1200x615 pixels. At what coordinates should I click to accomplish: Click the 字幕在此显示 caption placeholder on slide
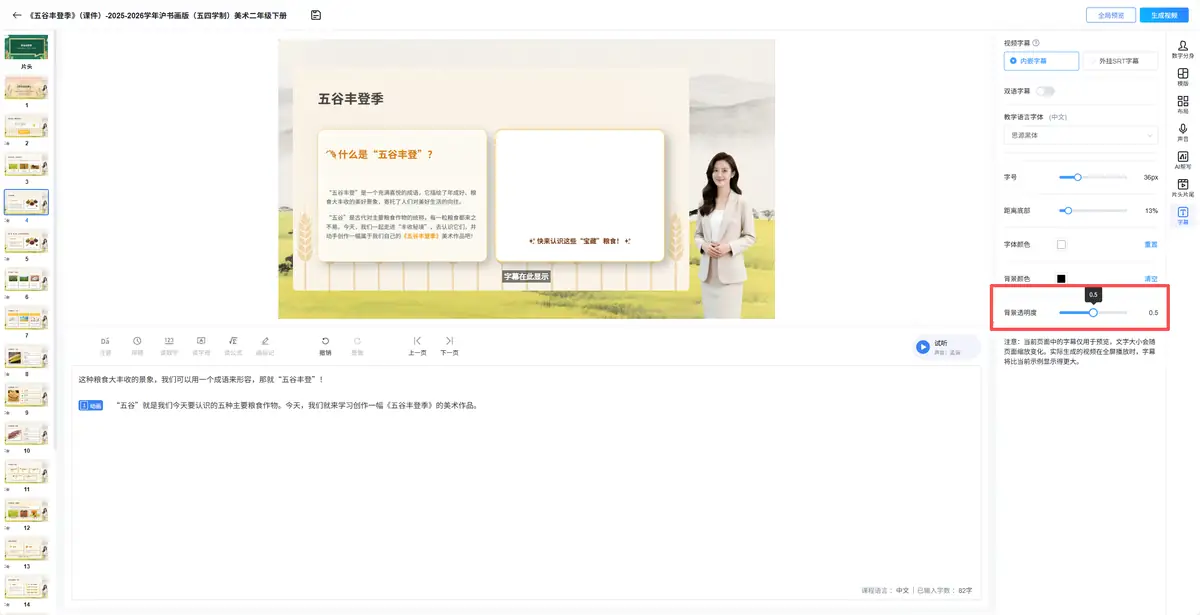[x=526, y=277]
